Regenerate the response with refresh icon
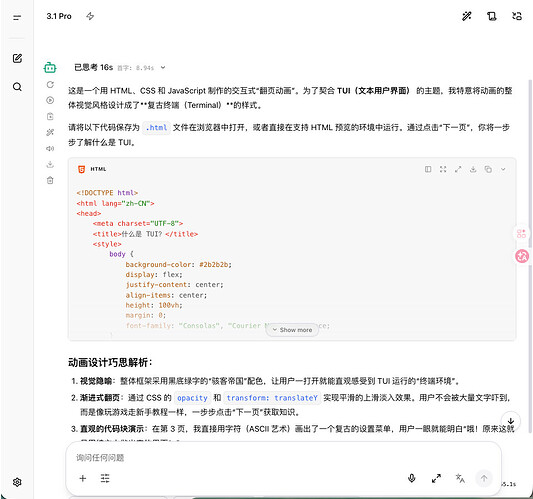533x499 pixels. coord(50,84)
